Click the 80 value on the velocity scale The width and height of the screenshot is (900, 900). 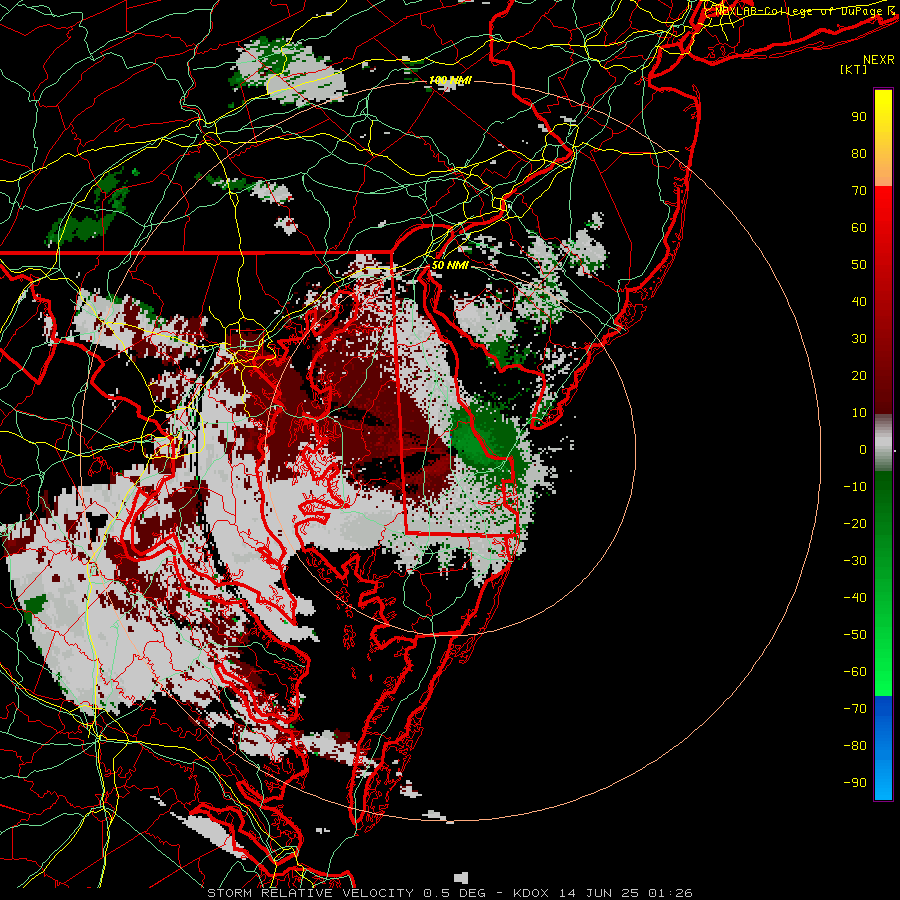point(859,153)
